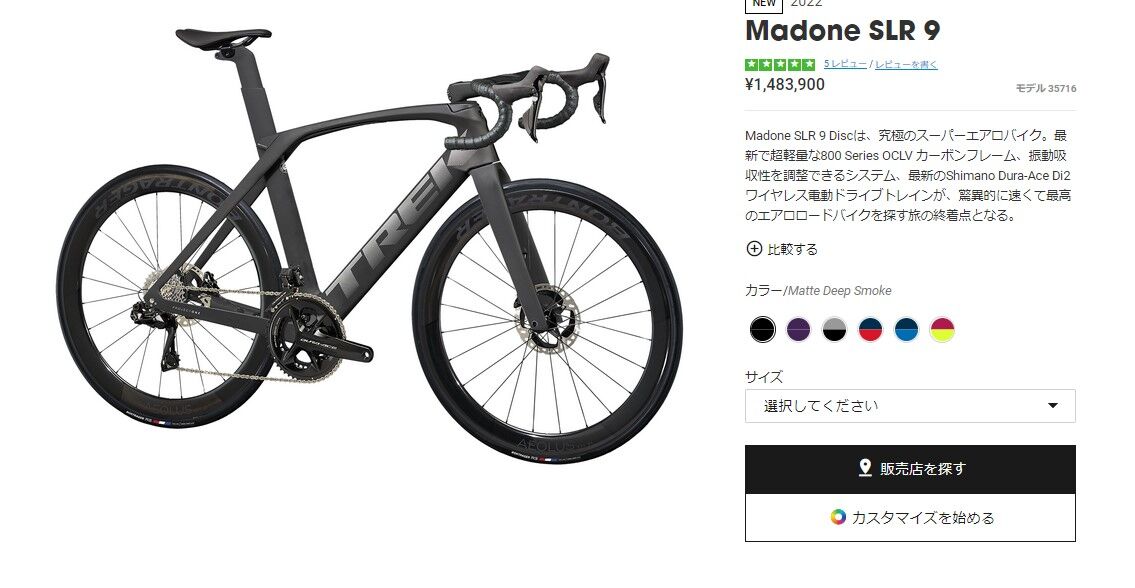Select the navy and red color swatch
This screenshot has height=588, width=1135.
coord(870,329)
